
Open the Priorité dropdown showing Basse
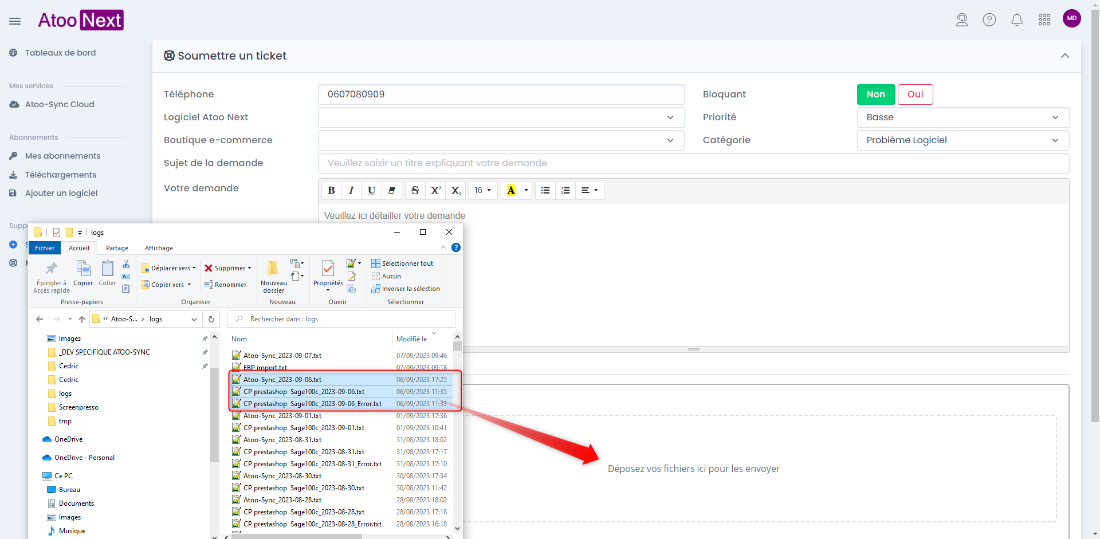point(963,117)
